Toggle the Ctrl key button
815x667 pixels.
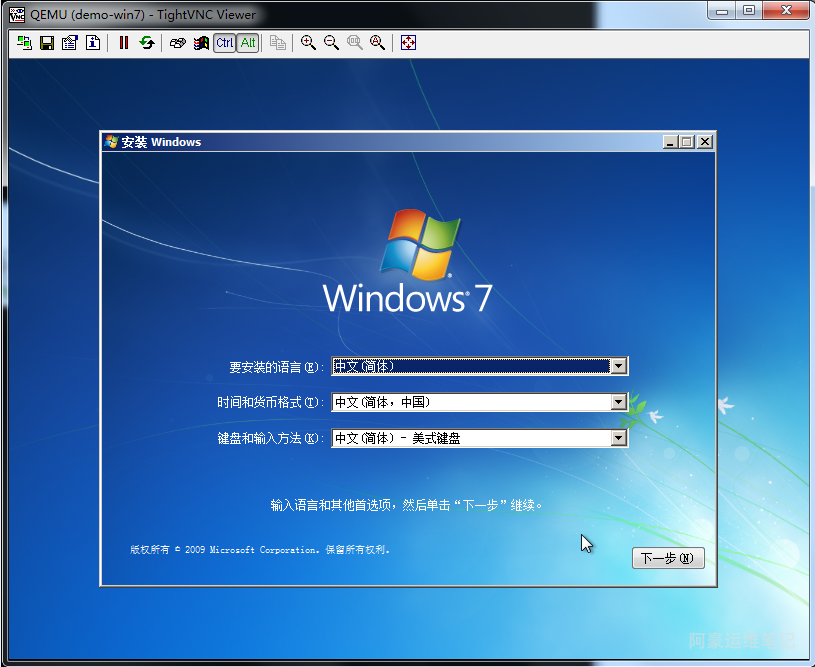click(224, 43)
